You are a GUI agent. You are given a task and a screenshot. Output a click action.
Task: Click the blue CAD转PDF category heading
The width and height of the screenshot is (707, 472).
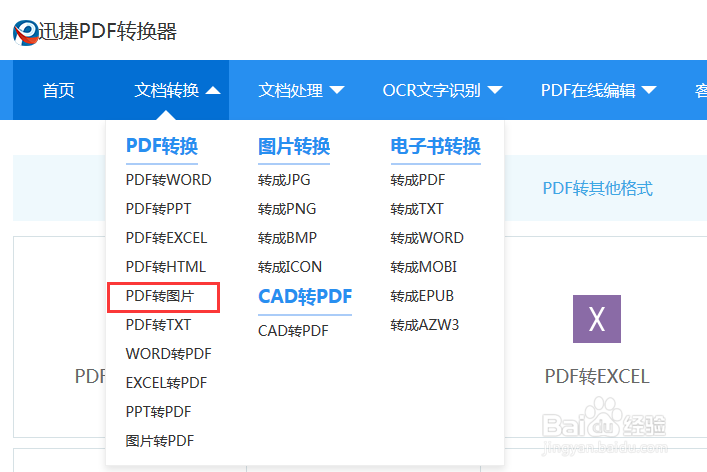click(305, 296)
